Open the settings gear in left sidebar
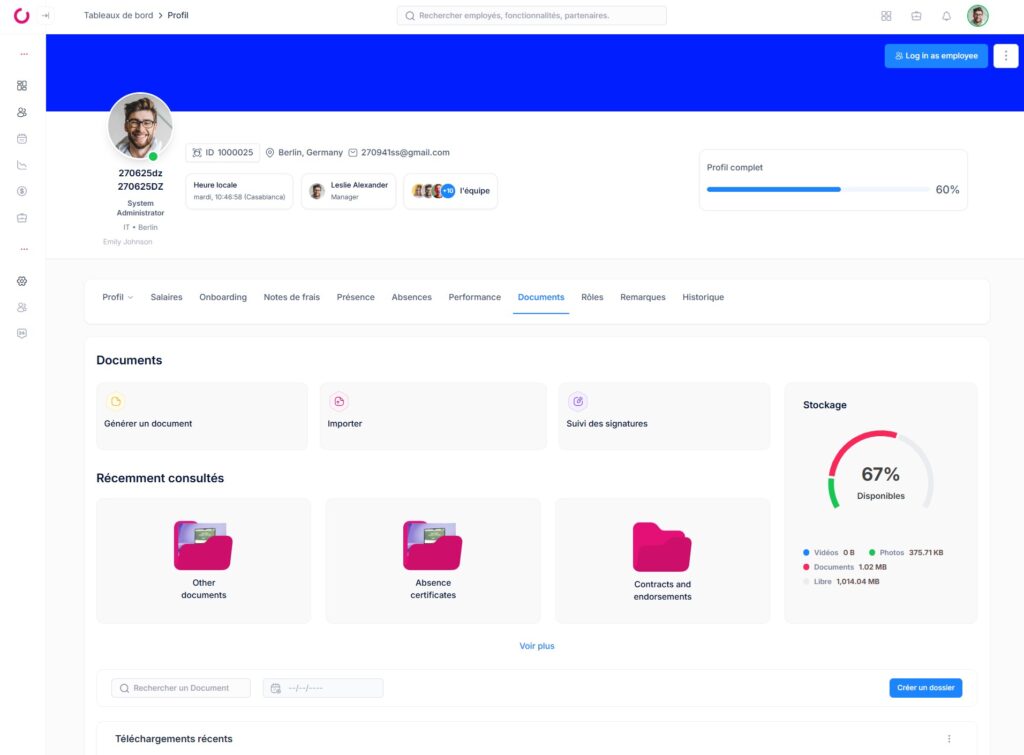 22,281
